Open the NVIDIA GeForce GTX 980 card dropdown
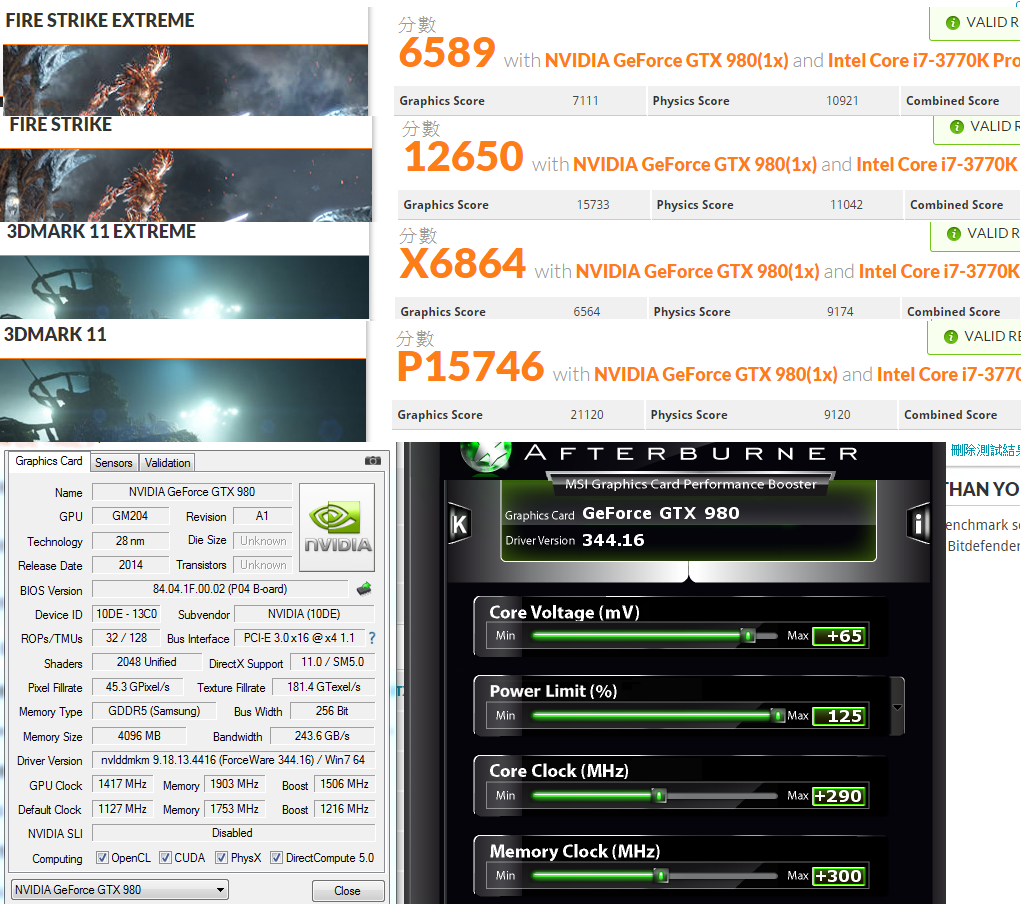The height and width of the screenshot is (904, 1021). pos(120,890)
